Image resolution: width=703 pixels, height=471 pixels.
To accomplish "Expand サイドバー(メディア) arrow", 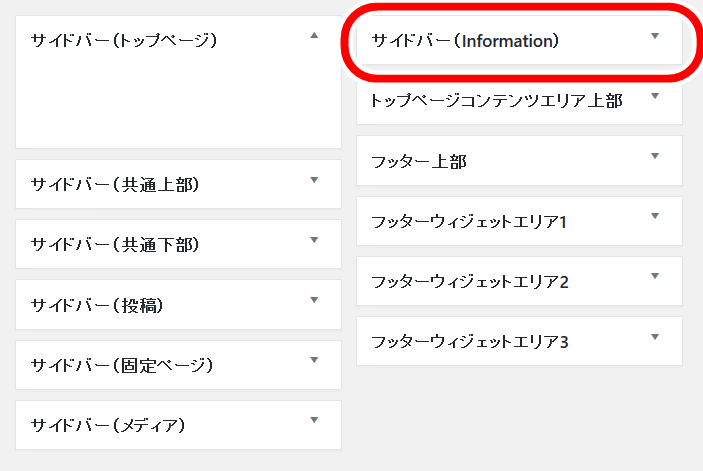I will 314,420.
